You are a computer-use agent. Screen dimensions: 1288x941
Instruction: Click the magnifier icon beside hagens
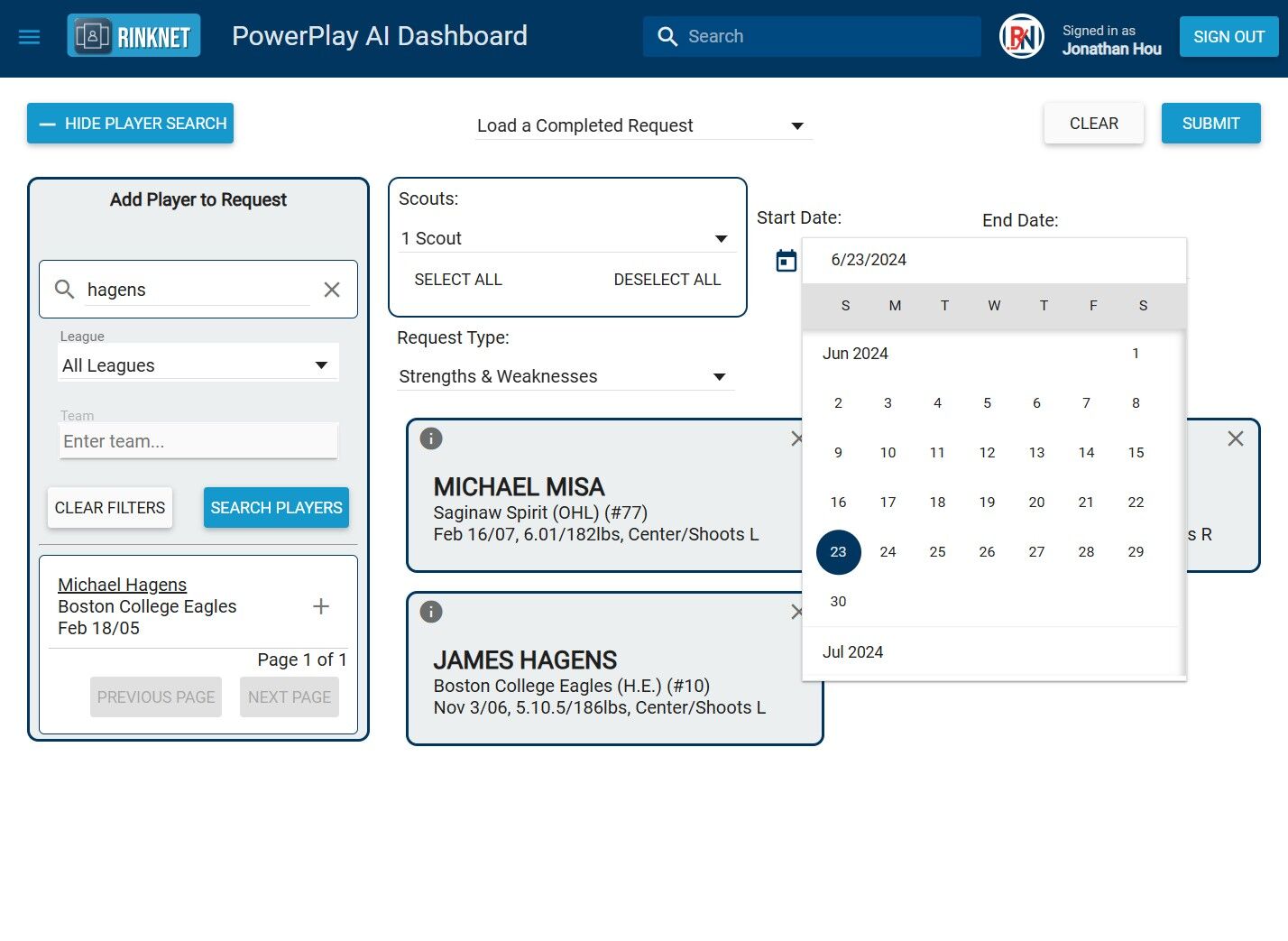pyautogui.click(x=65, y=290)
